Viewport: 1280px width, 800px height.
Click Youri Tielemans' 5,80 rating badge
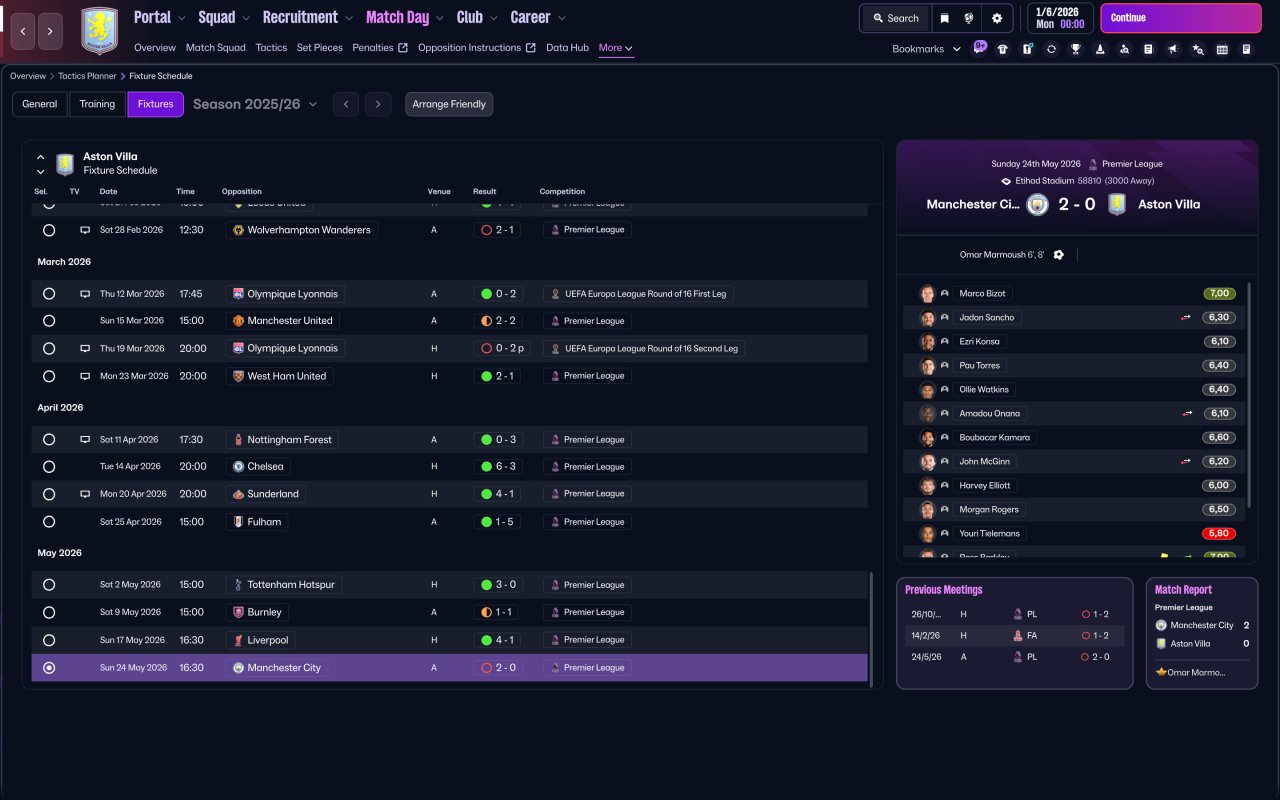click(x=1219, y=534)
